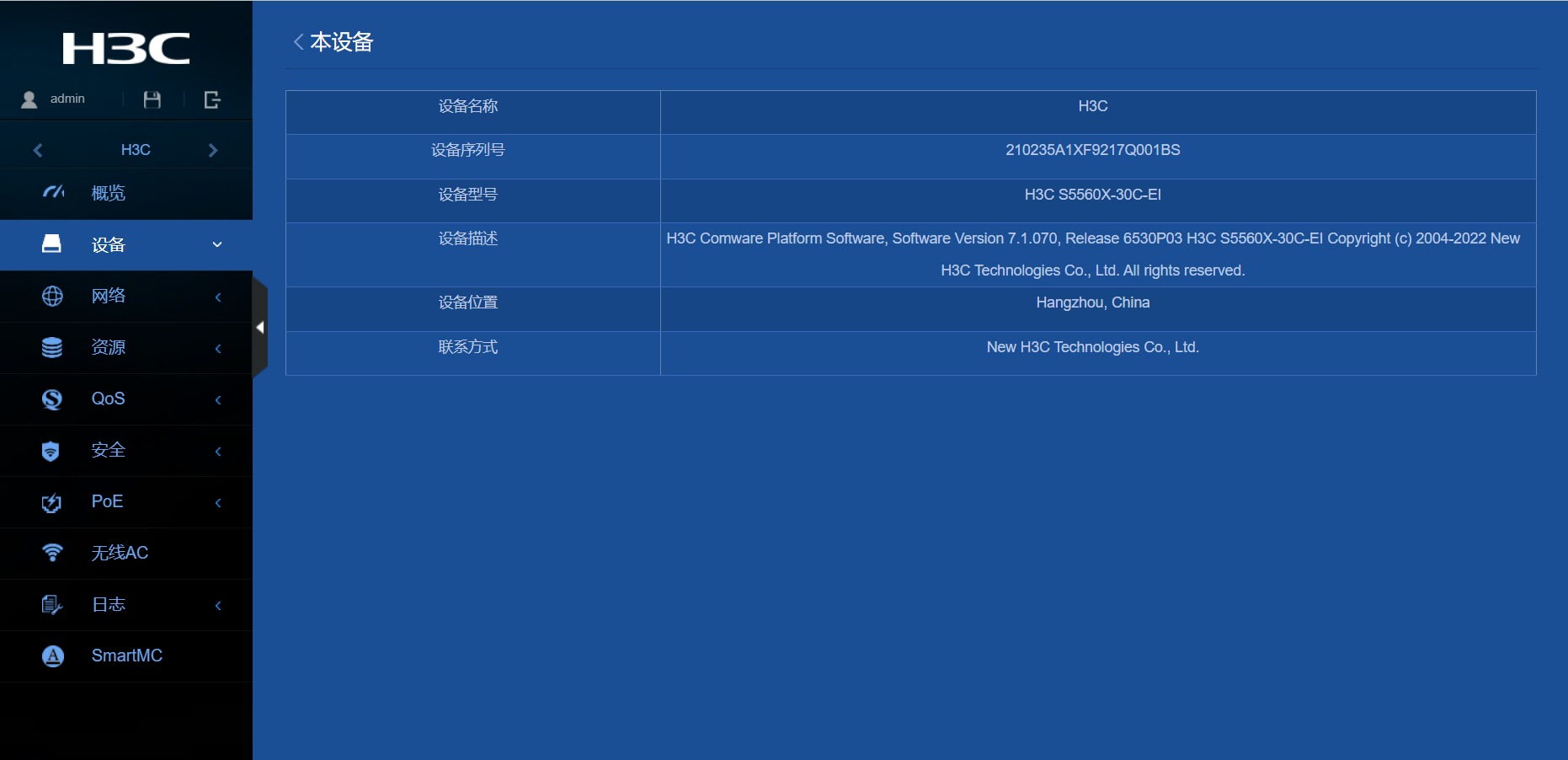Screen dimensions: 1568x760
Task: Click the 网络 globe icon
Action: [x=52, y=296]
